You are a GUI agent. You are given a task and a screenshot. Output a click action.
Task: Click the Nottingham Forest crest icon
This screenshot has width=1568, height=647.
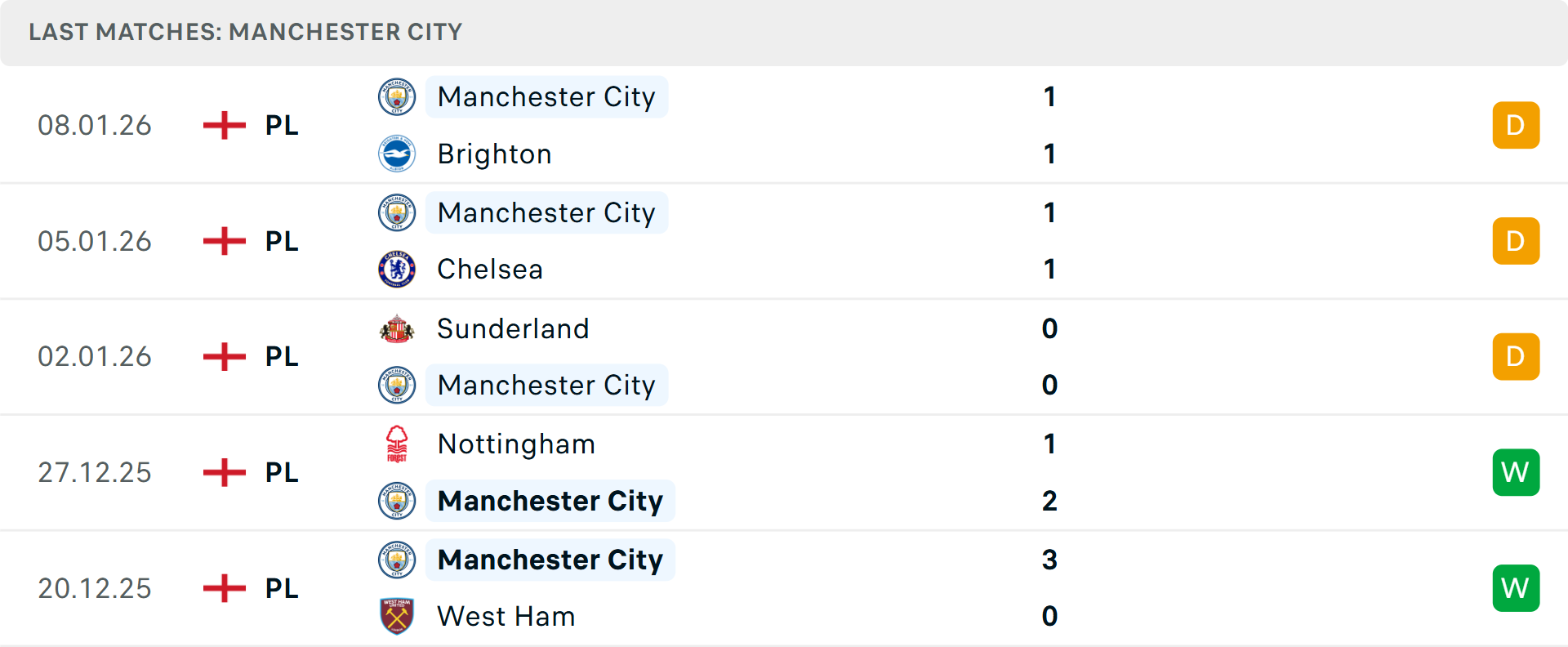pos(397,444)
